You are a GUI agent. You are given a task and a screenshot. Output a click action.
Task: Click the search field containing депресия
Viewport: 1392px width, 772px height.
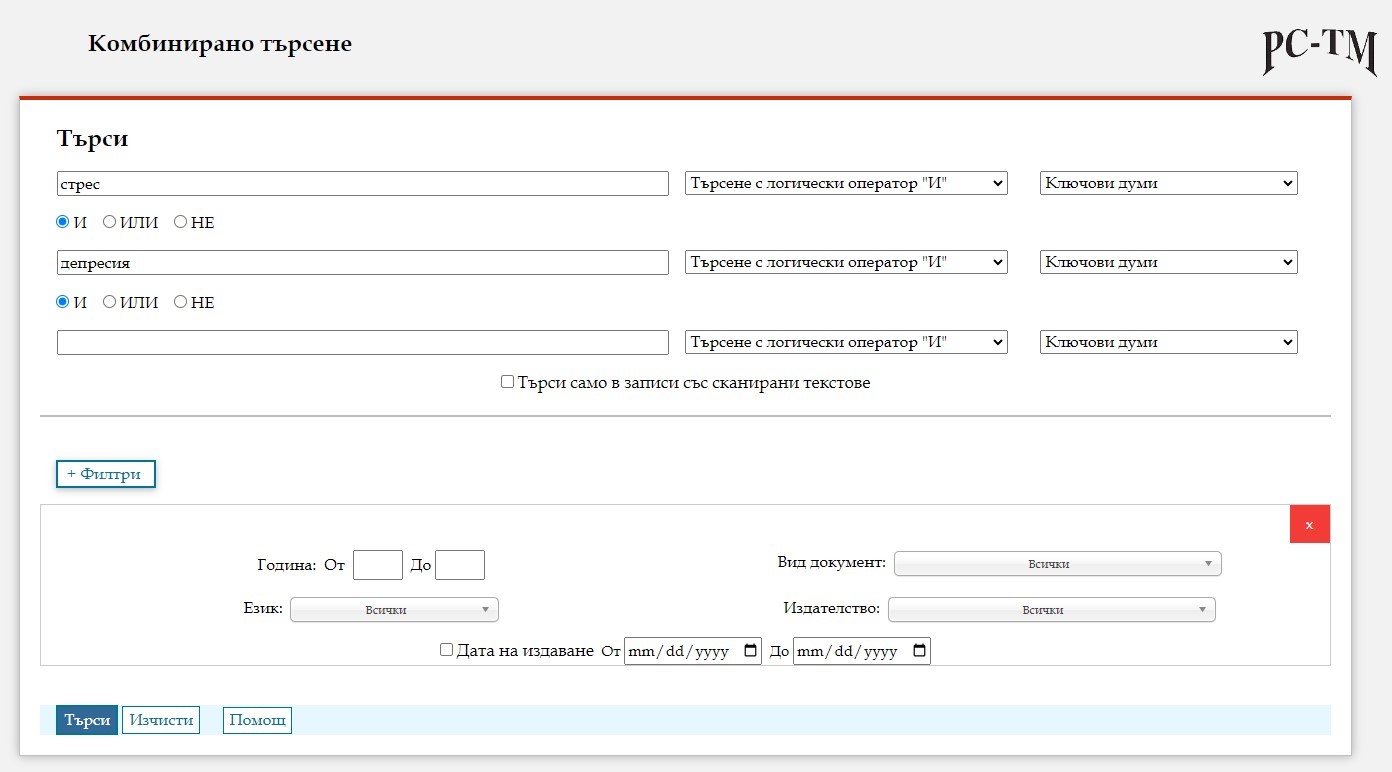point(363,262)
